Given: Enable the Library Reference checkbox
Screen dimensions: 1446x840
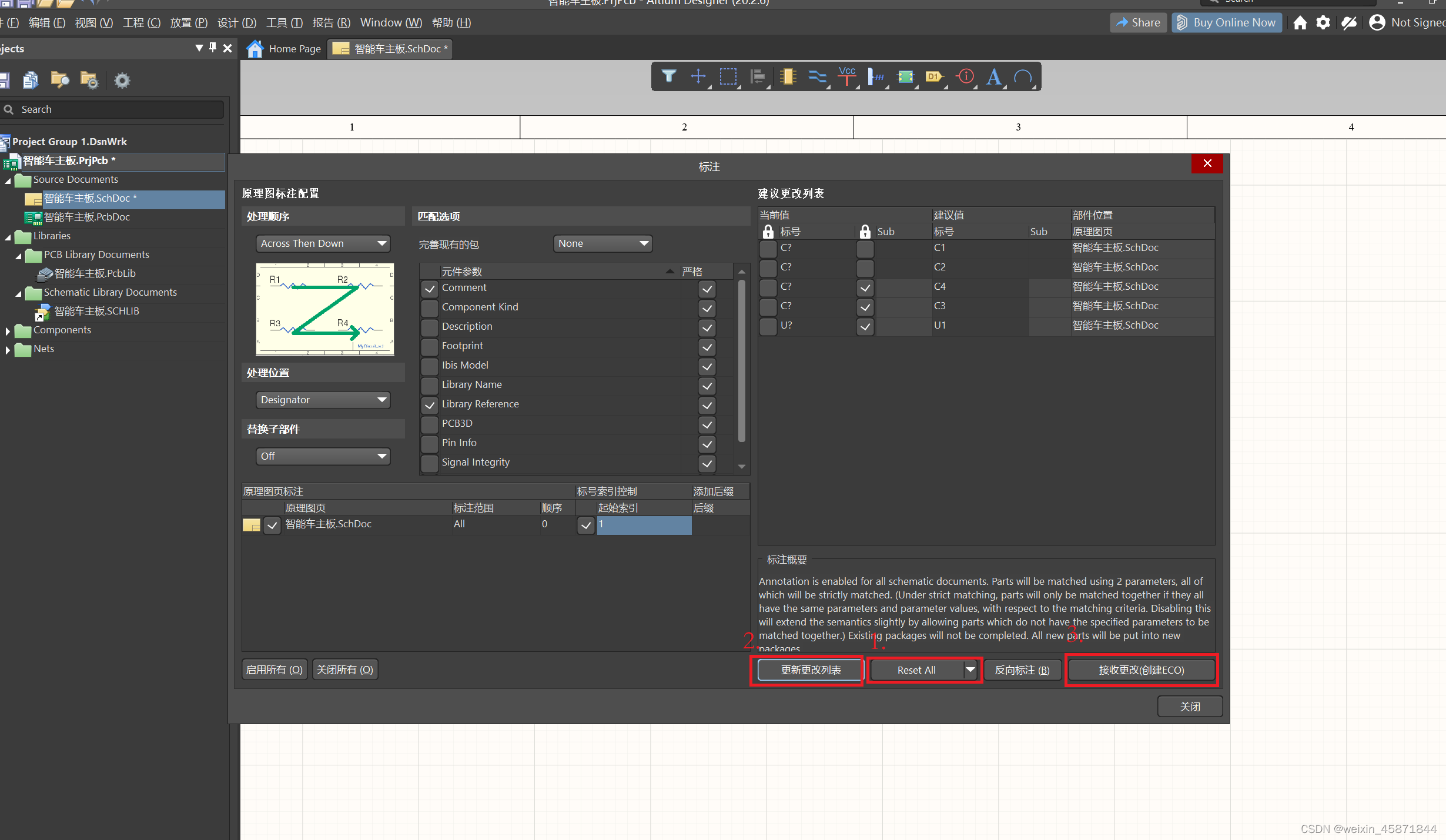Looking at the screenshot, I should tap(429, 404).
